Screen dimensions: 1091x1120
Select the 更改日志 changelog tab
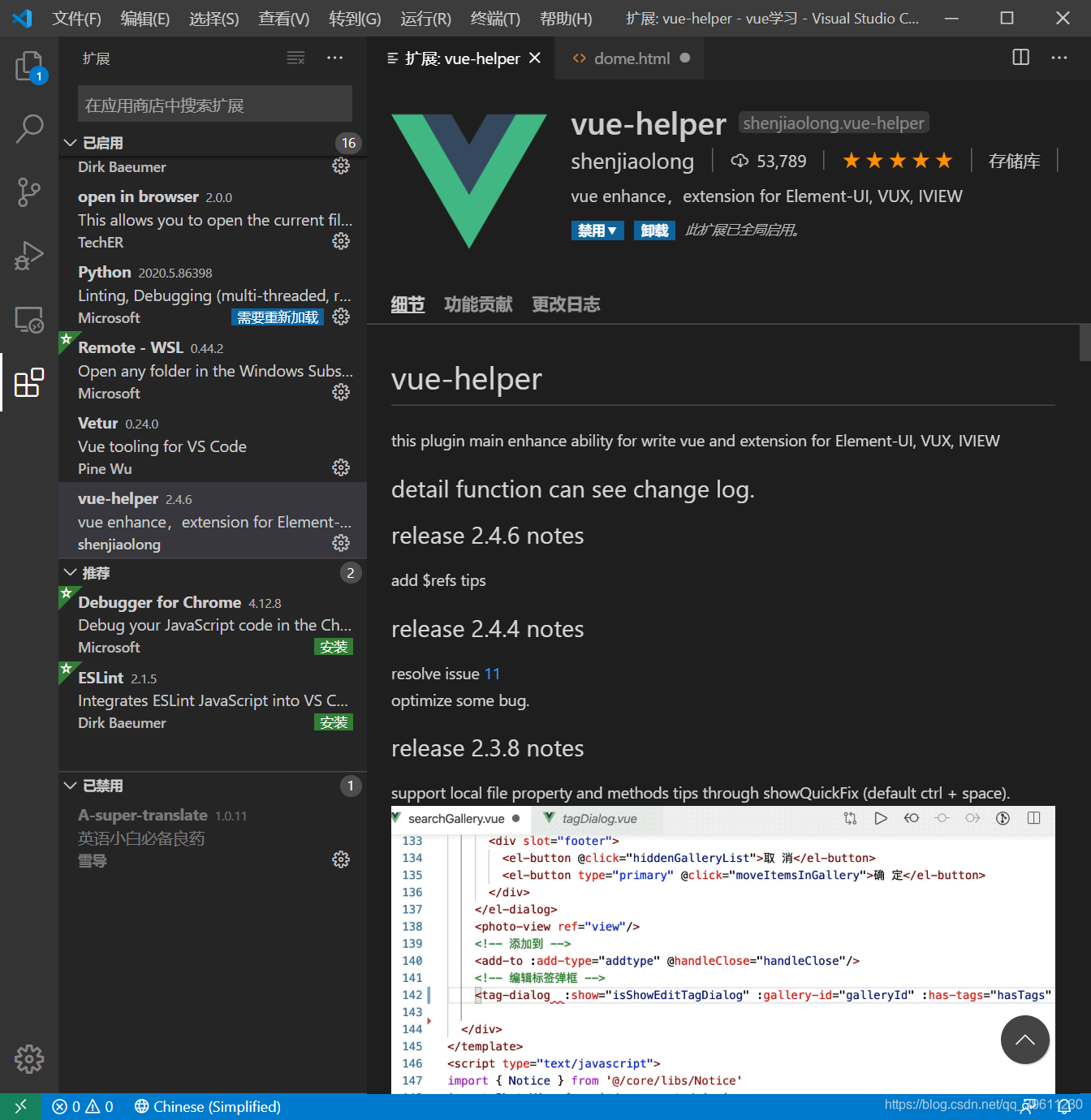coord(566,304)
